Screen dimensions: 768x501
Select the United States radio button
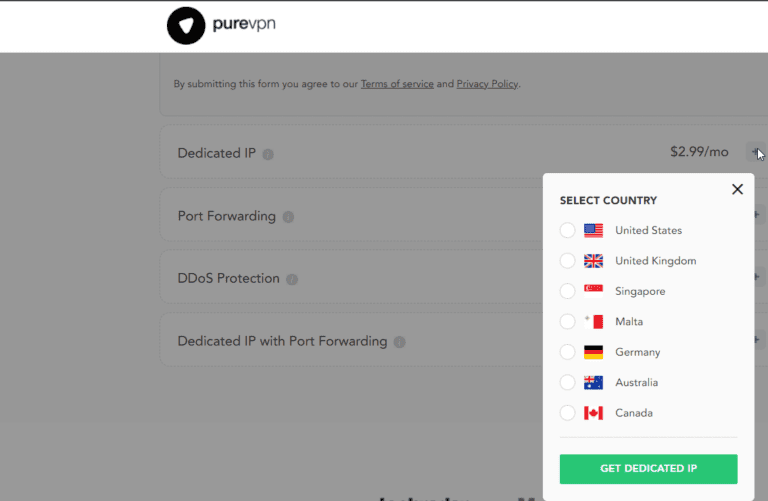[x=567, y=230]
